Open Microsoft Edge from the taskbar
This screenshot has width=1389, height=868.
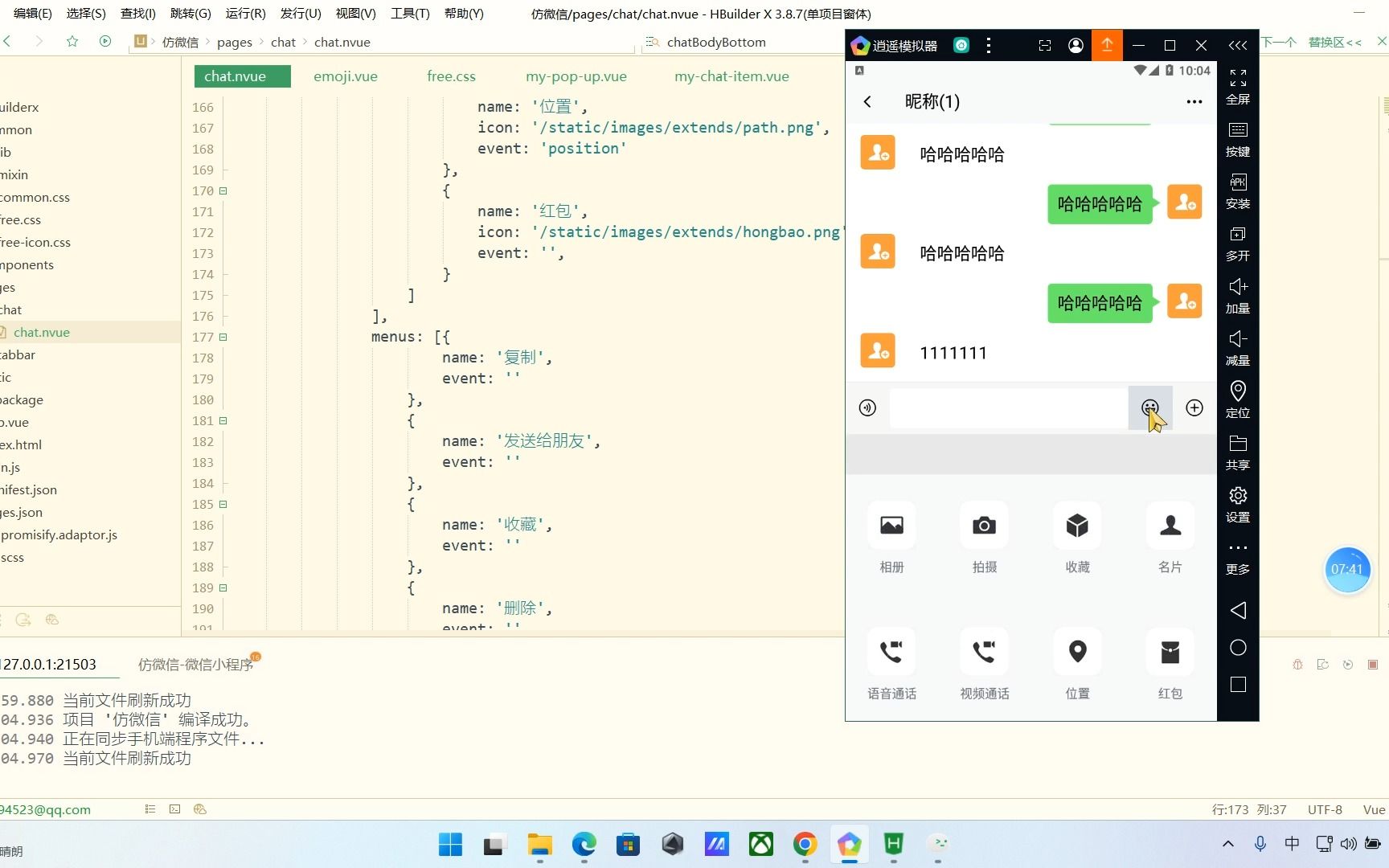coord(584,844)
